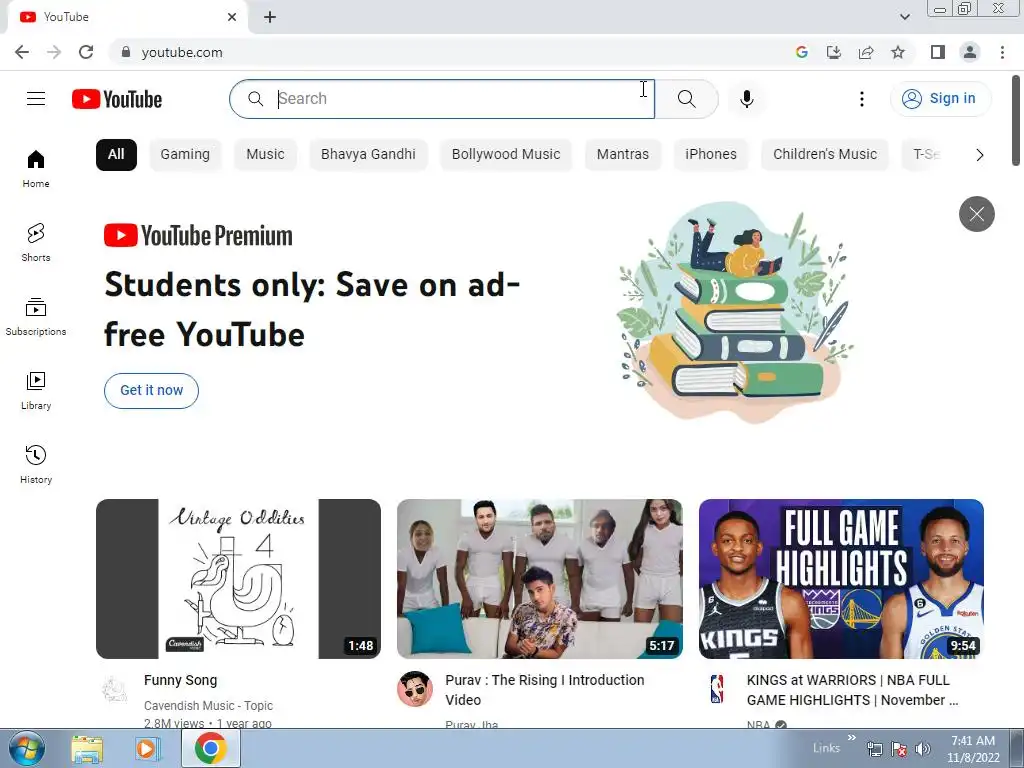This screenshot has width=1024, height=768.
Task: Open a new browser tab
Action: coord(270,17)
